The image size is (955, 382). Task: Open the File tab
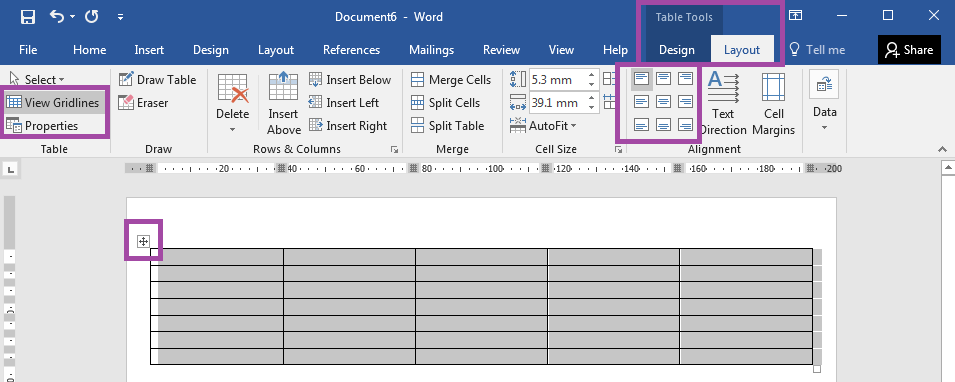tap(28, 50)
